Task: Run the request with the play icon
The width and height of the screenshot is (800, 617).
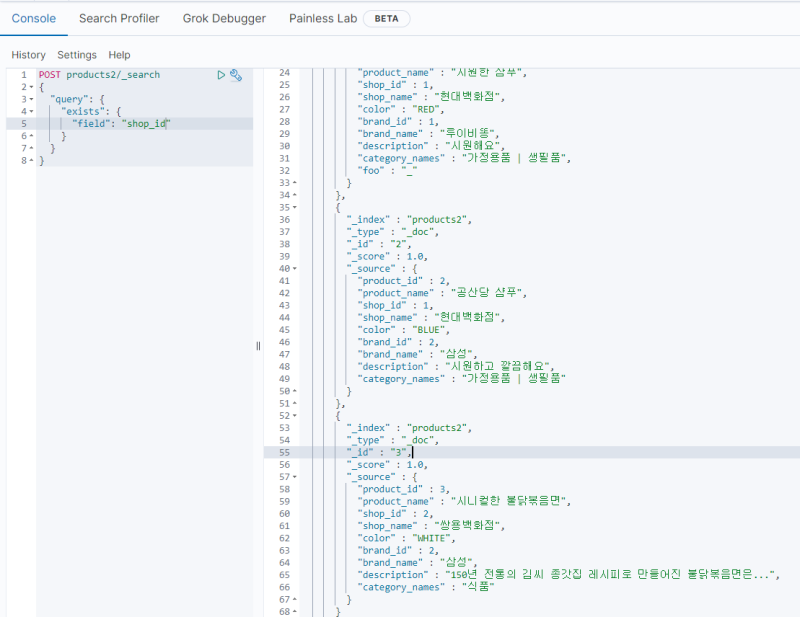Action: [x=222, y=75]
